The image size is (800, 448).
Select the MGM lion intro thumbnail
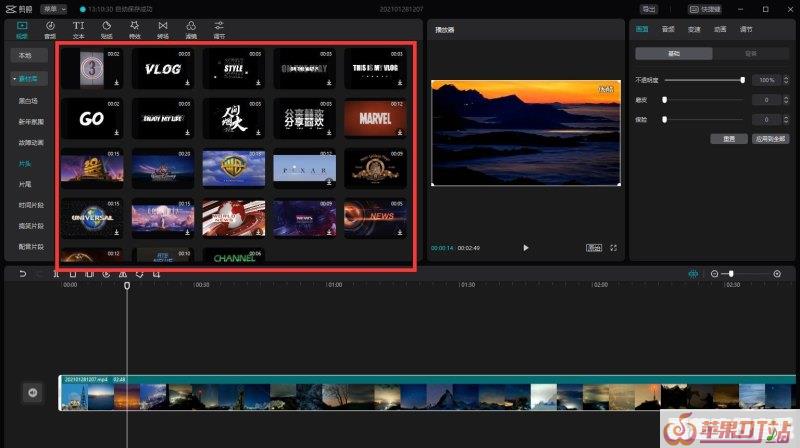[376, 168]
